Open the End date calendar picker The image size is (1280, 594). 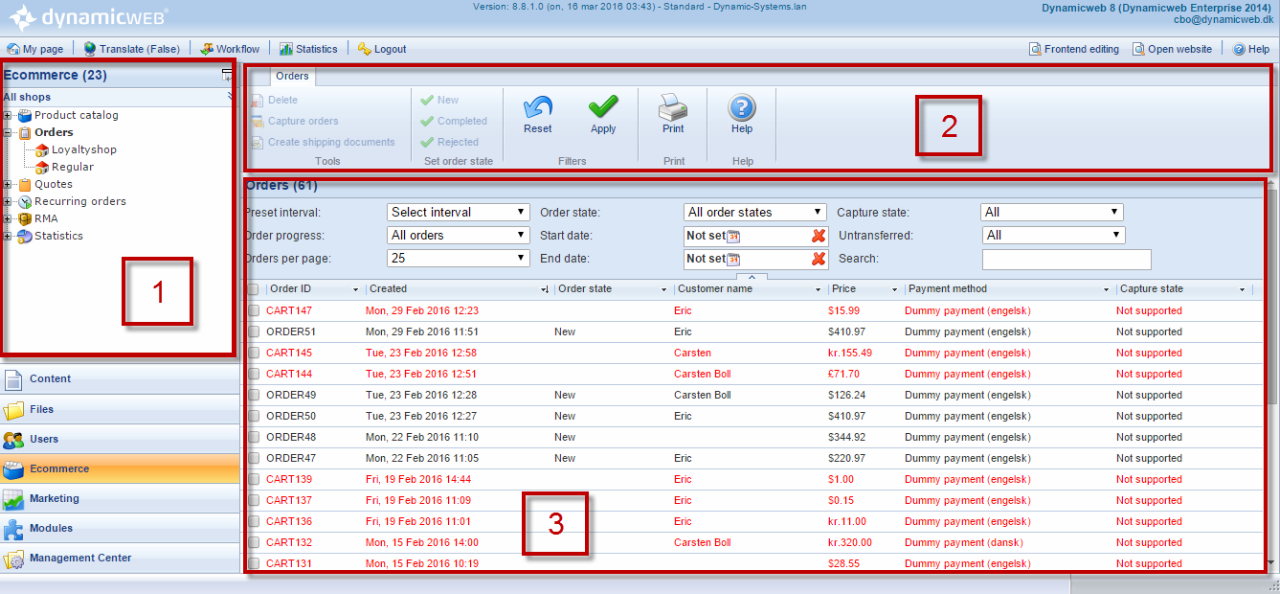pos(733,259)
